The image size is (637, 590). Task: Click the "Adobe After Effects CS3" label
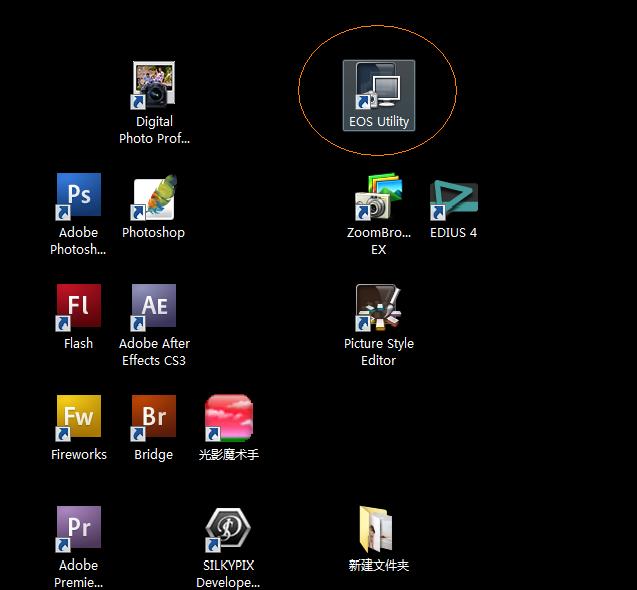point(154,352)
